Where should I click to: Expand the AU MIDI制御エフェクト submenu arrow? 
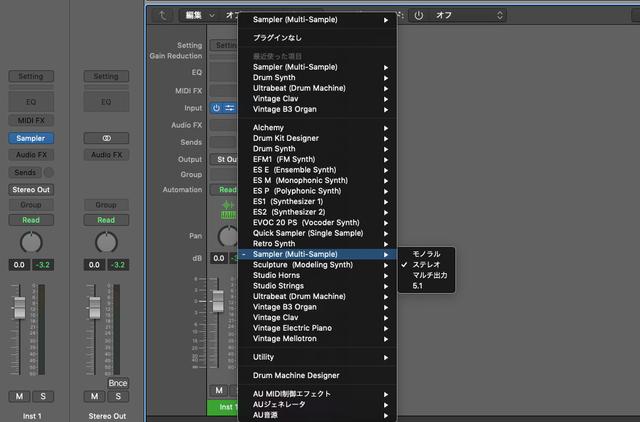tap(386, 394)
